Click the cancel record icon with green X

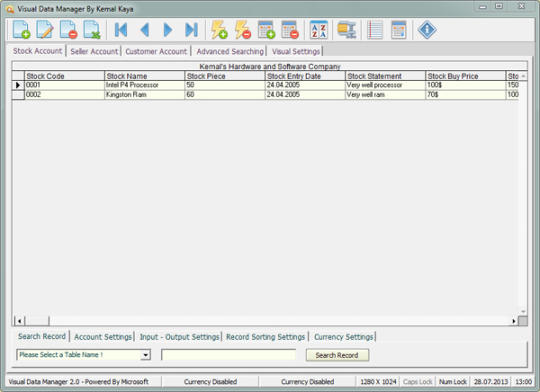[92, 30]
